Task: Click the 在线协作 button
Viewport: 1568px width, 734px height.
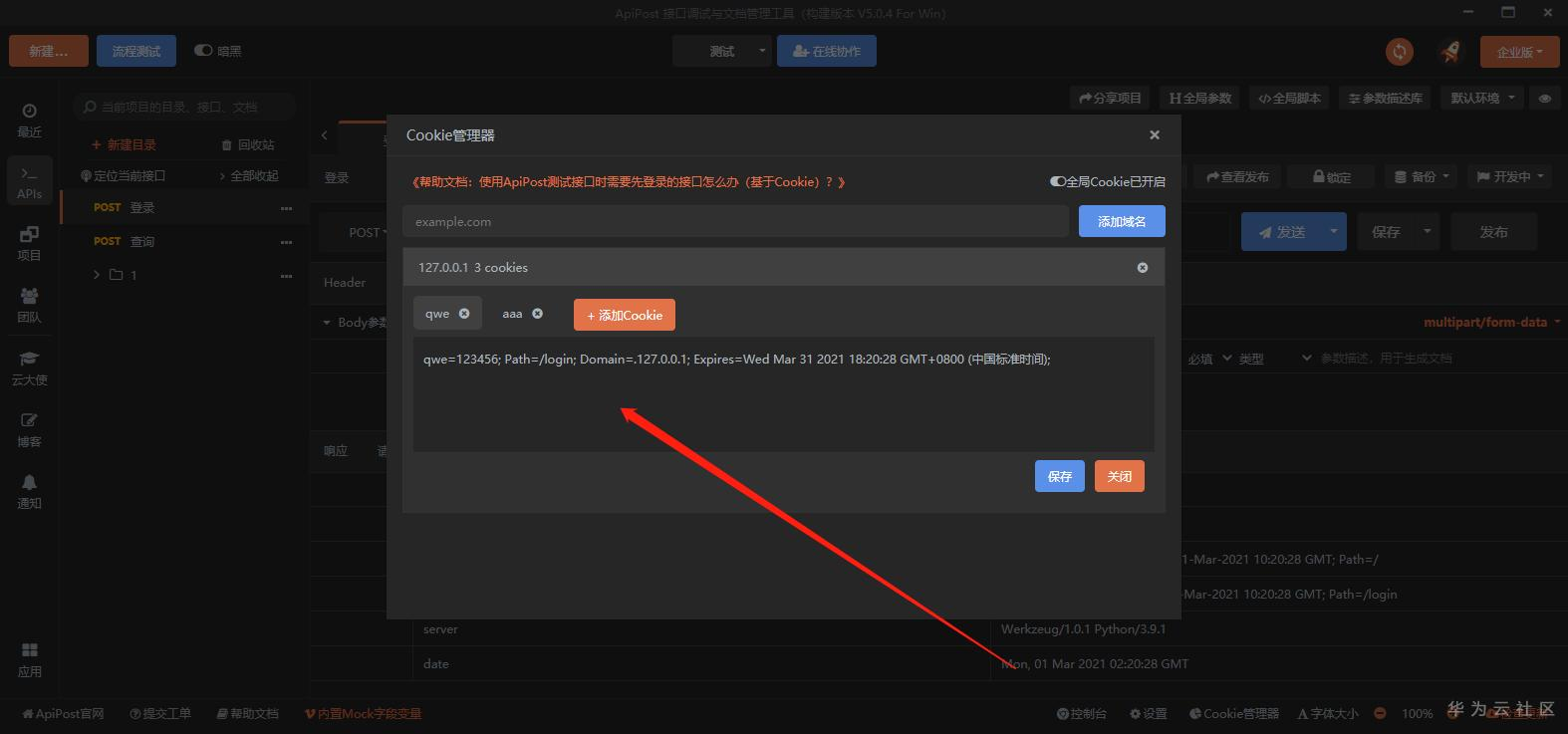Action: tap(827, 51)
